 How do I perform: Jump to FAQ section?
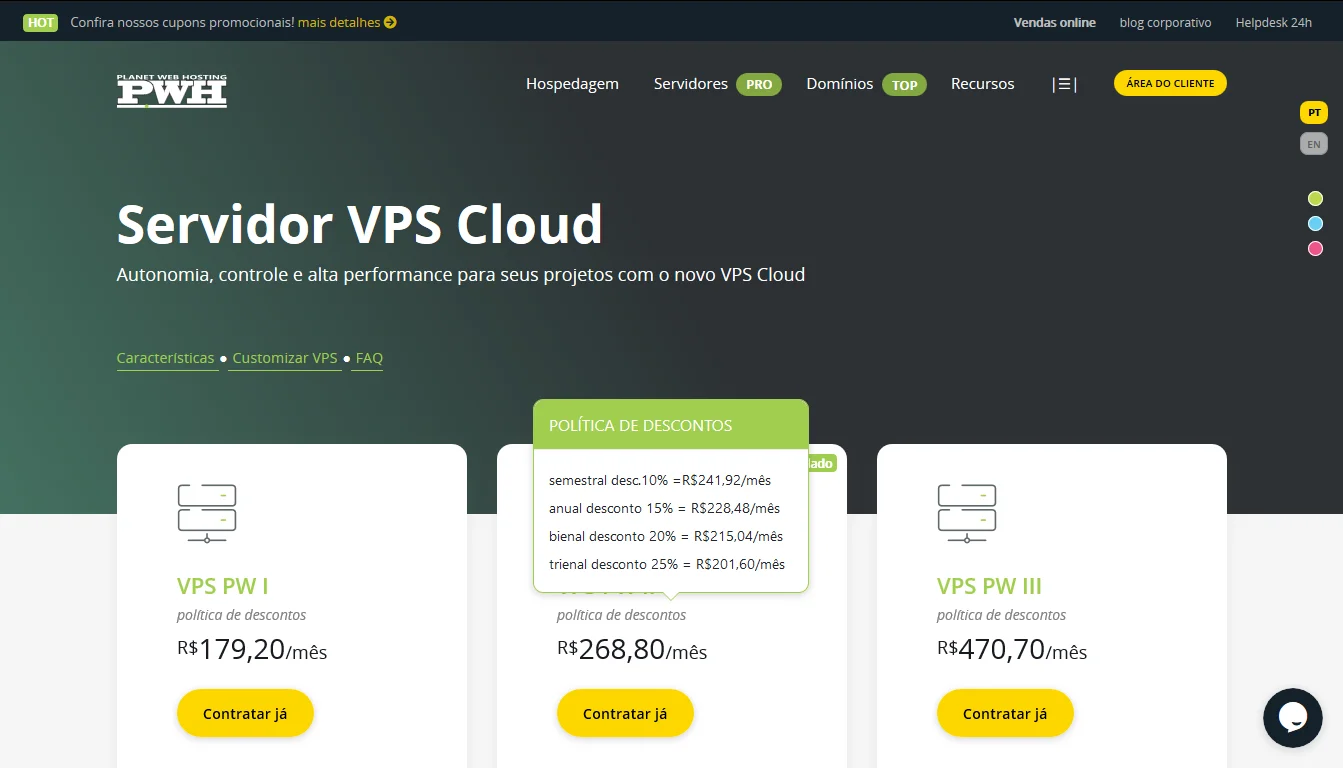click(369, 358)
